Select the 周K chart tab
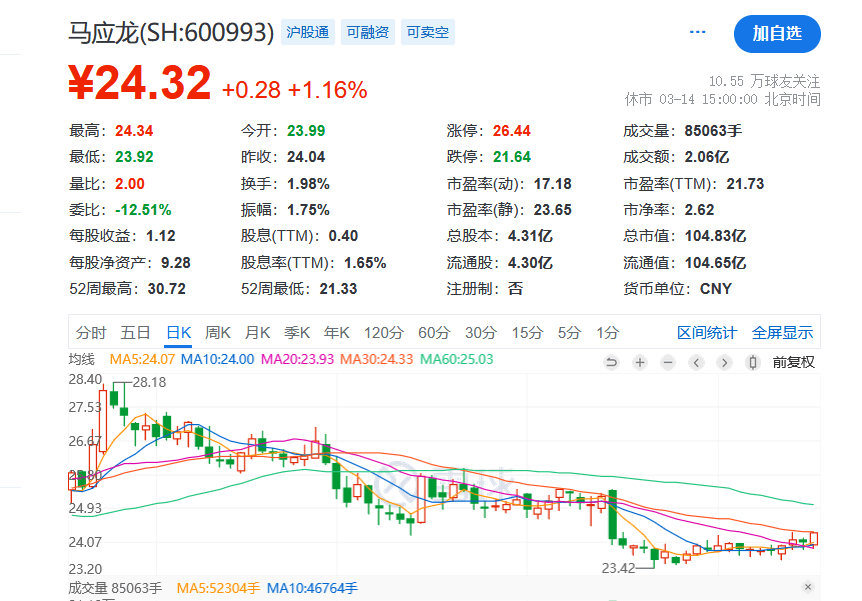Screen dimensions: 862x601 click(x=218, y=333)
